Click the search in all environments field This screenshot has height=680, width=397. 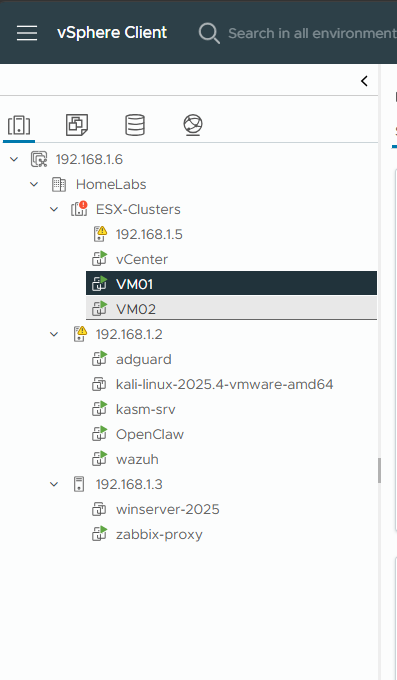coord(312,33)
